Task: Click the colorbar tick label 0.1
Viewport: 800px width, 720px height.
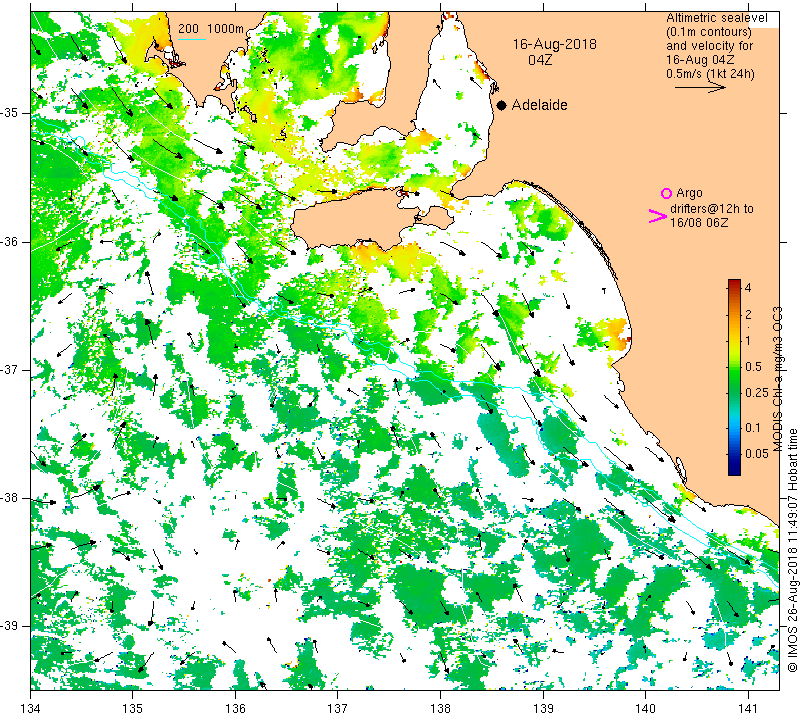Action: (x=753, y=428)
